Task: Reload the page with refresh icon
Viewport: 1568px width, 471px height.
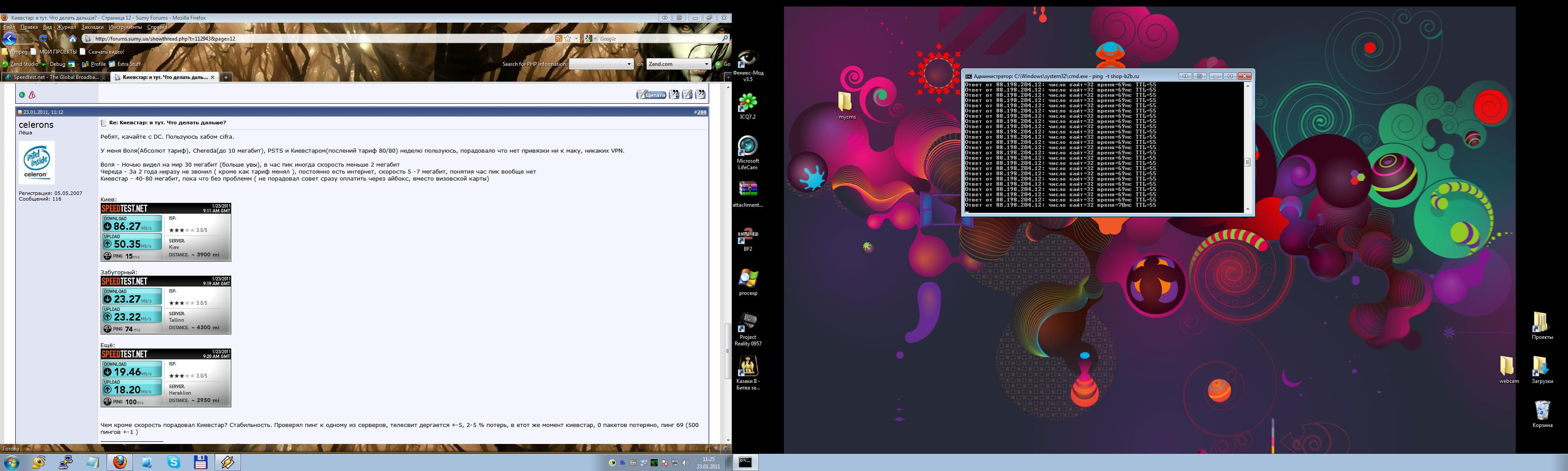Action: [43, 38]
